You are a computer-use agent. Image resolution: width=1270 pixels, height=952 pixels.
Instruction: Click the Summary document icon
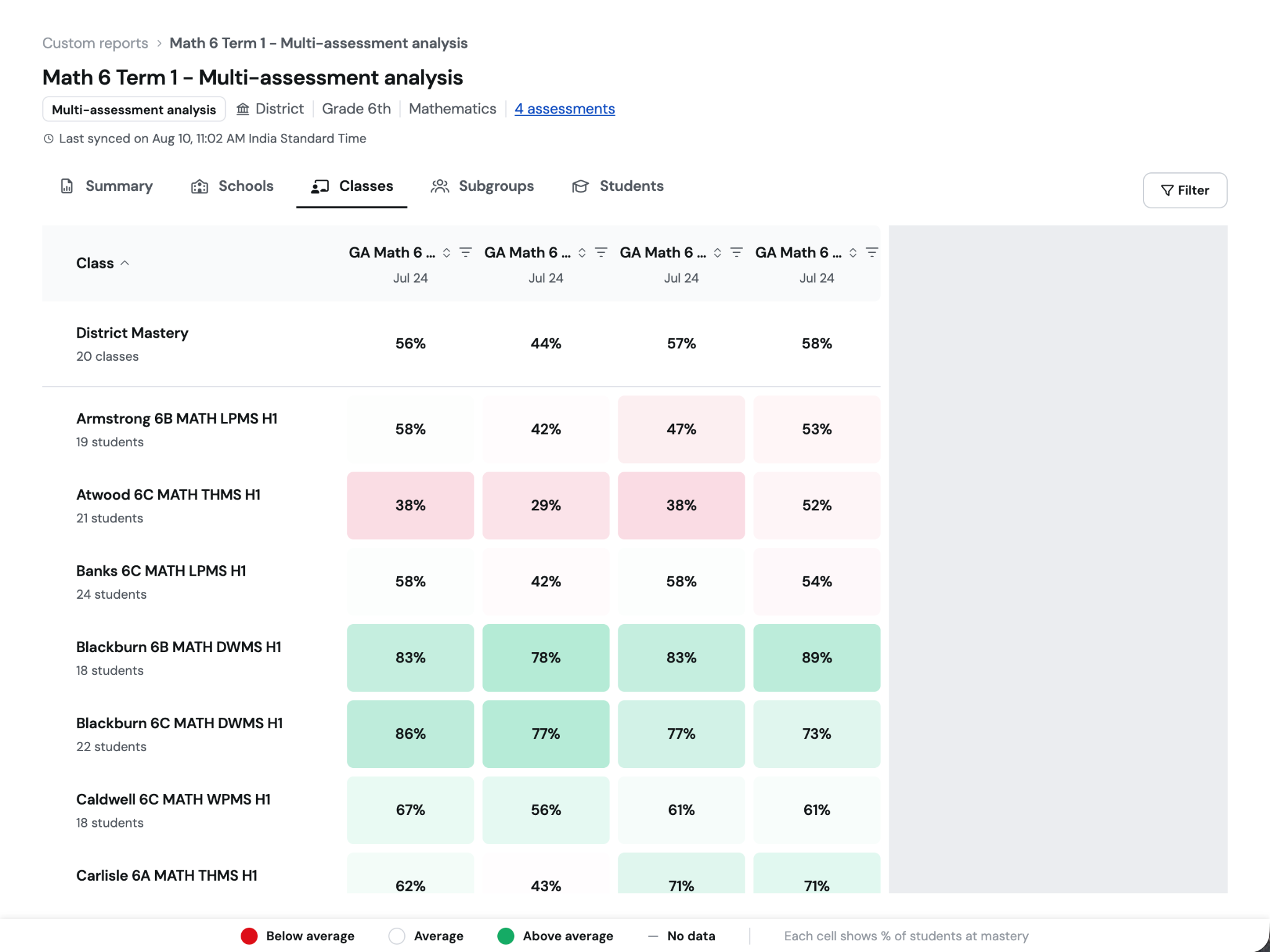(x=67, y=186)
